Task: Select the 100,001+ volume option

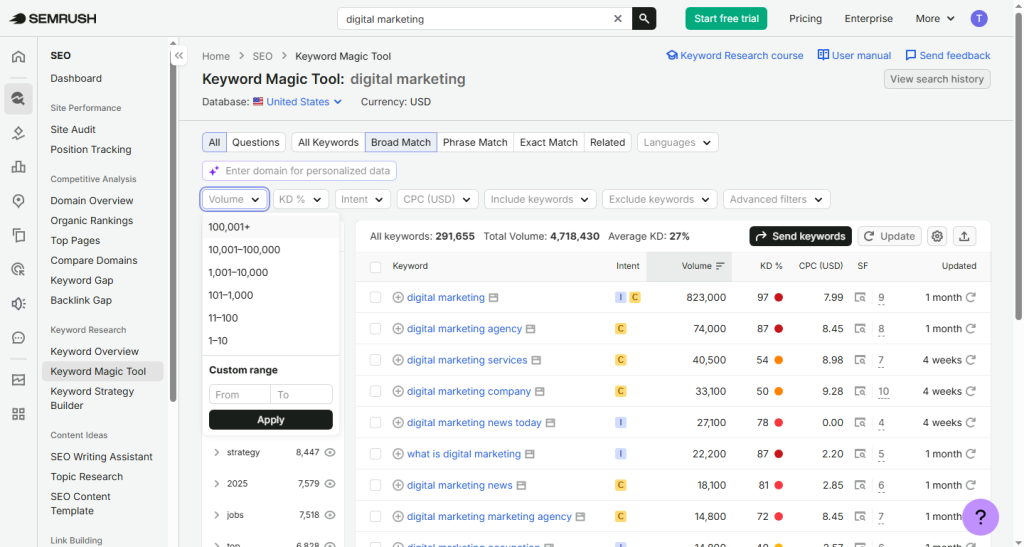Action: pyautogui.click(x=270, y=227)
